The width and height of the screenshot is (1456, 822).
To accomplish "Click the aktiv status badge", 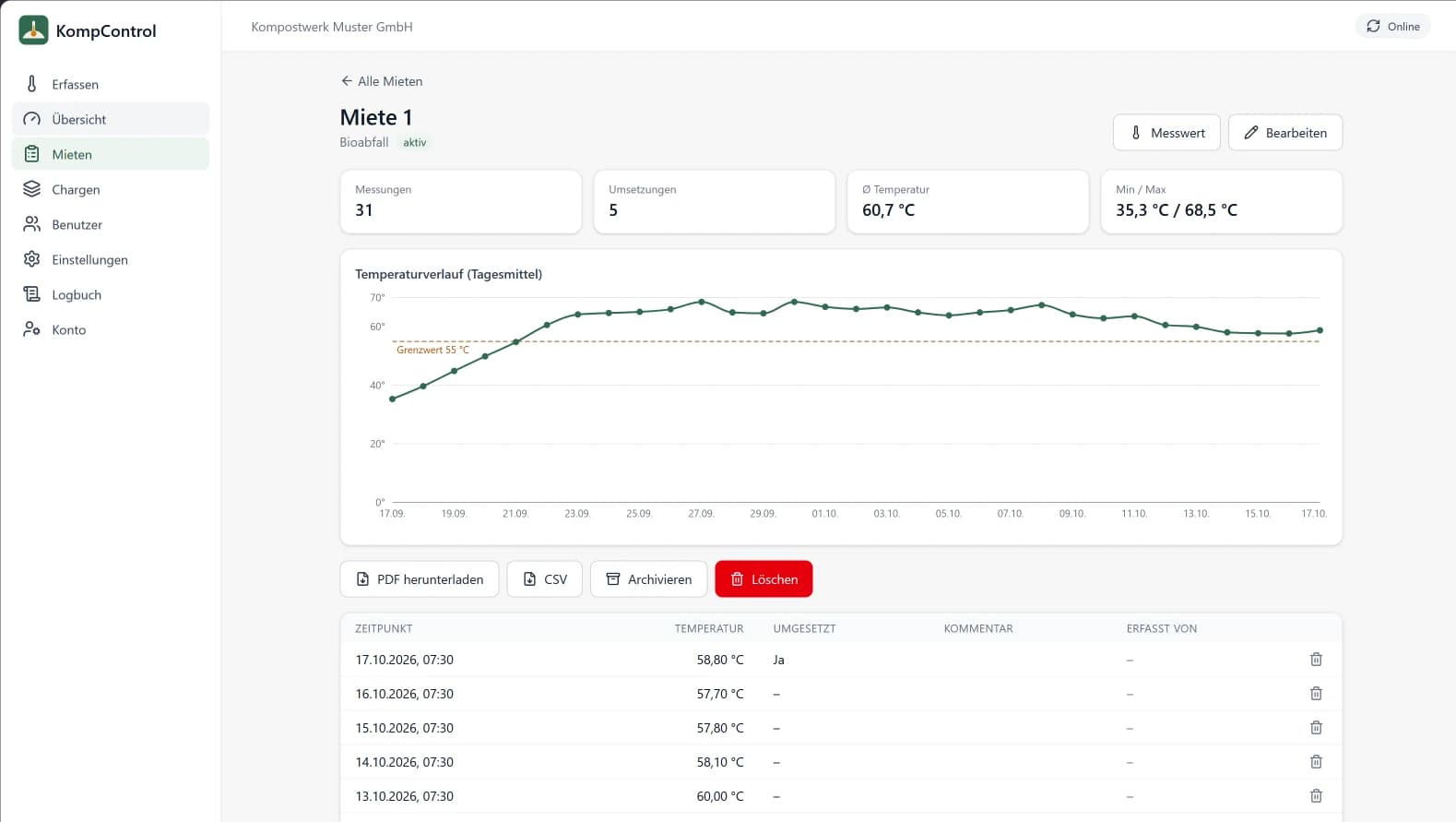I will 415,142.
